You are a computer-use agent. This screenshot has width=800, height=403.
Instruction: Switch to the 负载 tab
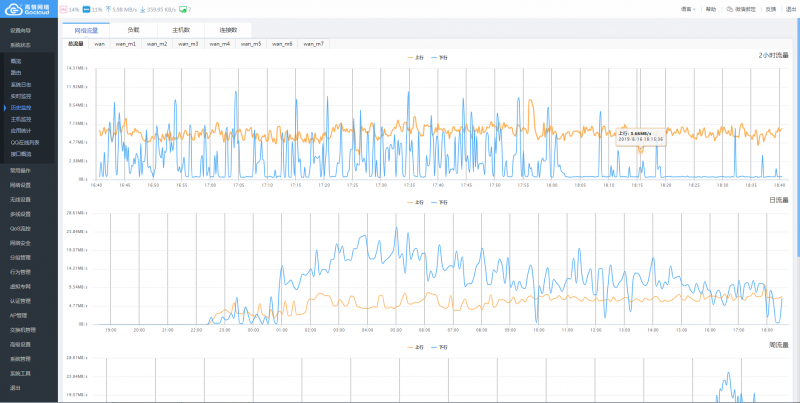tap(133, 30)
